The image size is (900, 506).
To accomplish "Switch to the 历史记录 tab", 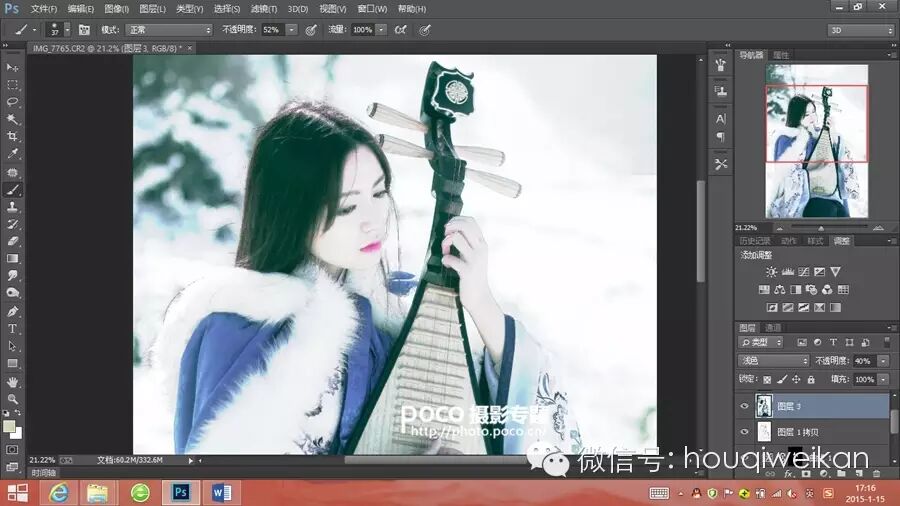I will [754, 241].
